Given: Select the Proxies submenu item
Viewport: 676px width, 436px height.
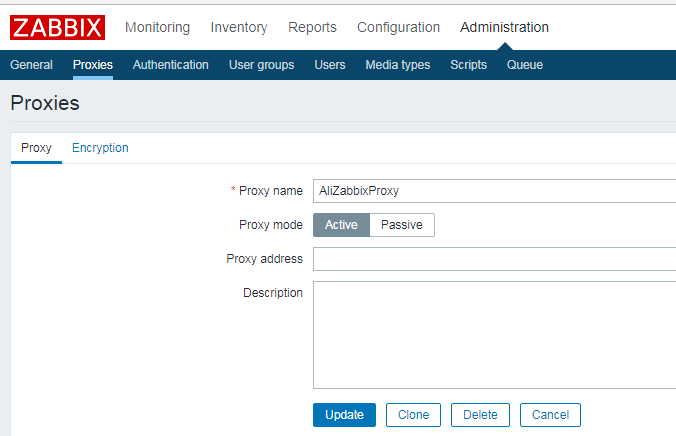Looking at the screenshot, I should tap(93, 65).
